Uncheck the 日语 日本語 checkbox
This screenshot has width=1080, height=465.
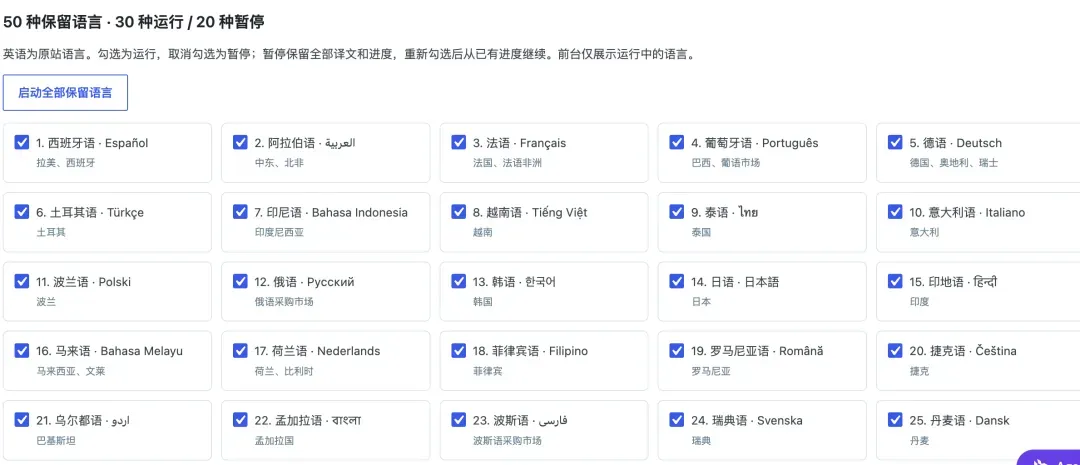[x=676, y=281]
